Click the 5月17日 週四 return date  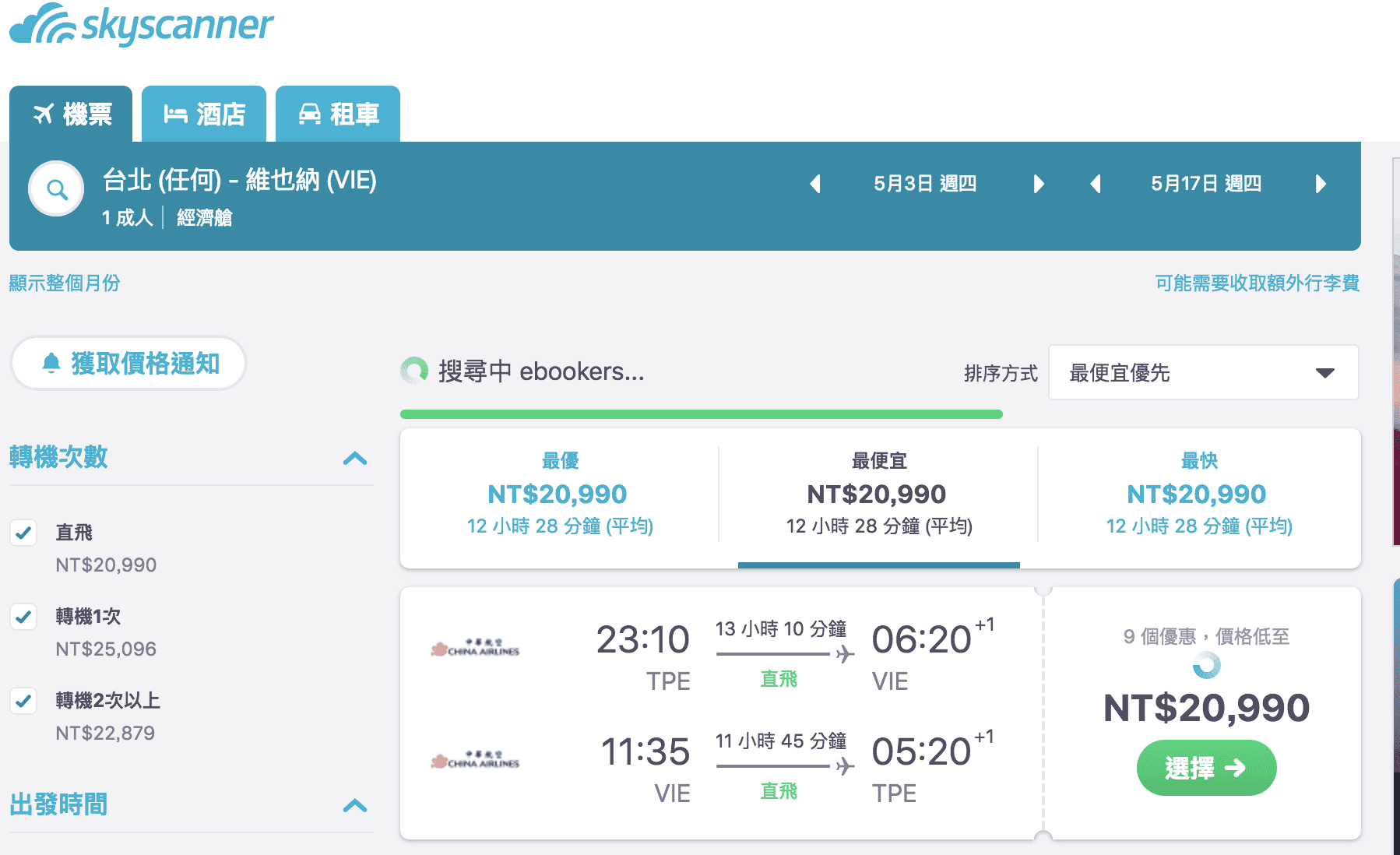point(1206,184)
